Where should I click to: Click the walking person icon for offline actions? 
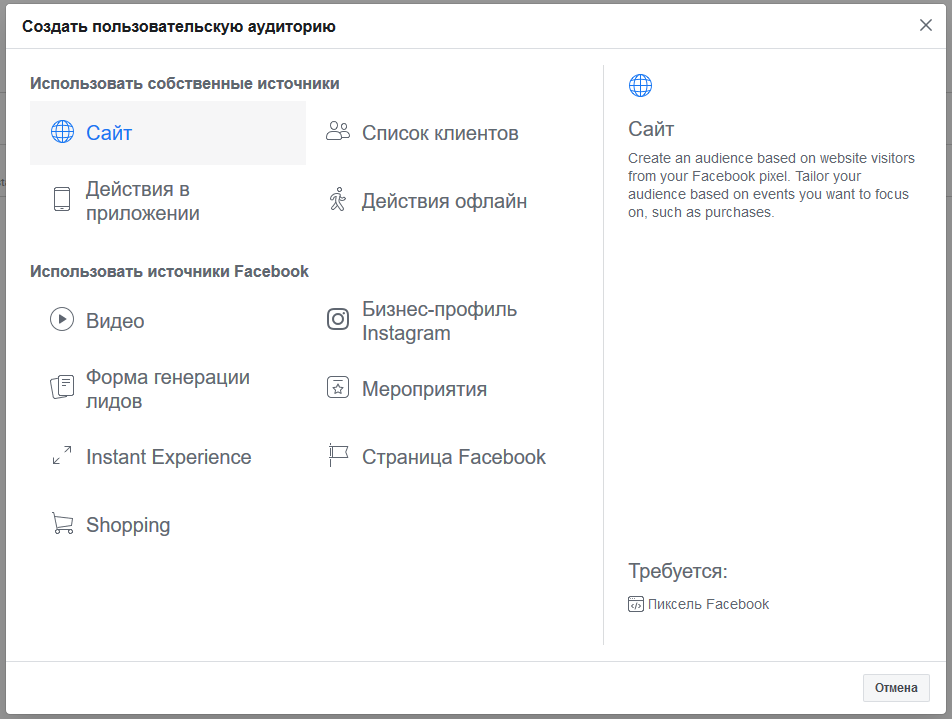coord(338,200)
